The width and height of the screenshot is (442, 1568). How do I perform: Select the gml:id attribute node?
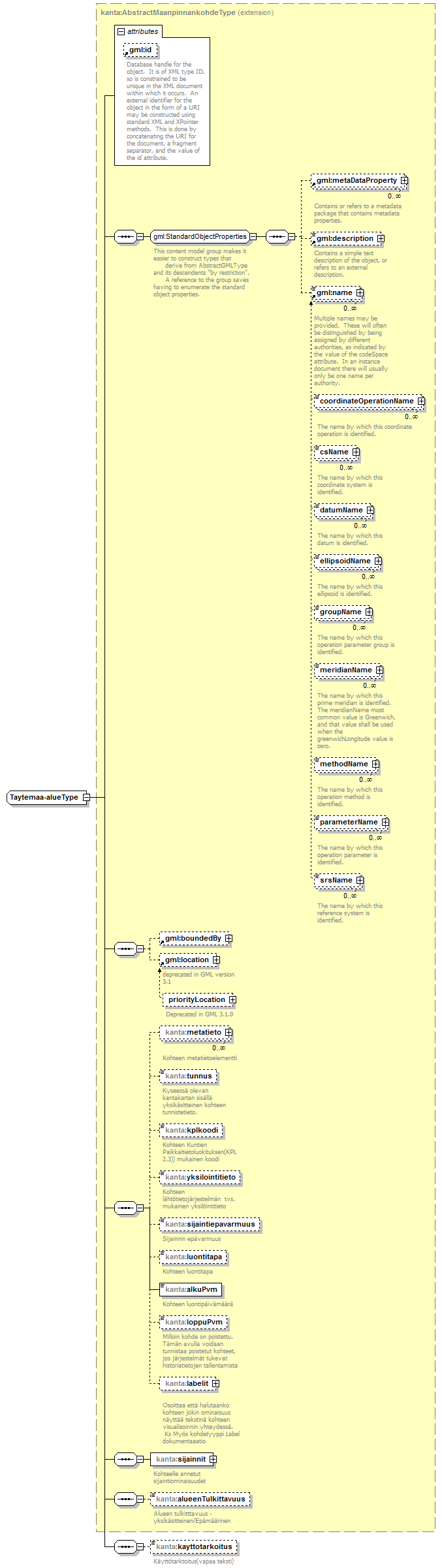(x=140, y=50)
